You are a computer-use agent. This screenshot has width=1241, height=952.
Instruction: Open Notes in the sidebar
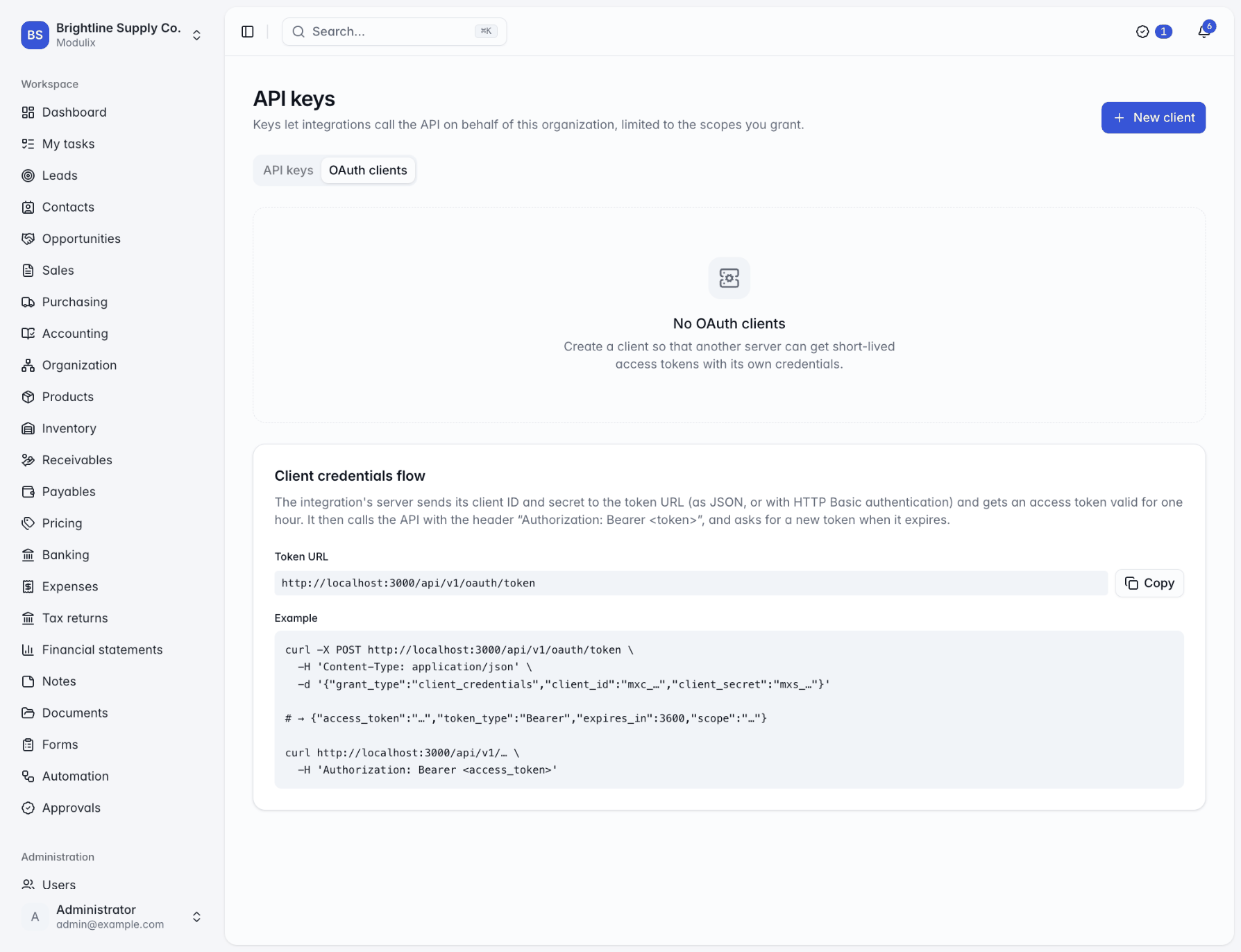click(x=112, y=681)
